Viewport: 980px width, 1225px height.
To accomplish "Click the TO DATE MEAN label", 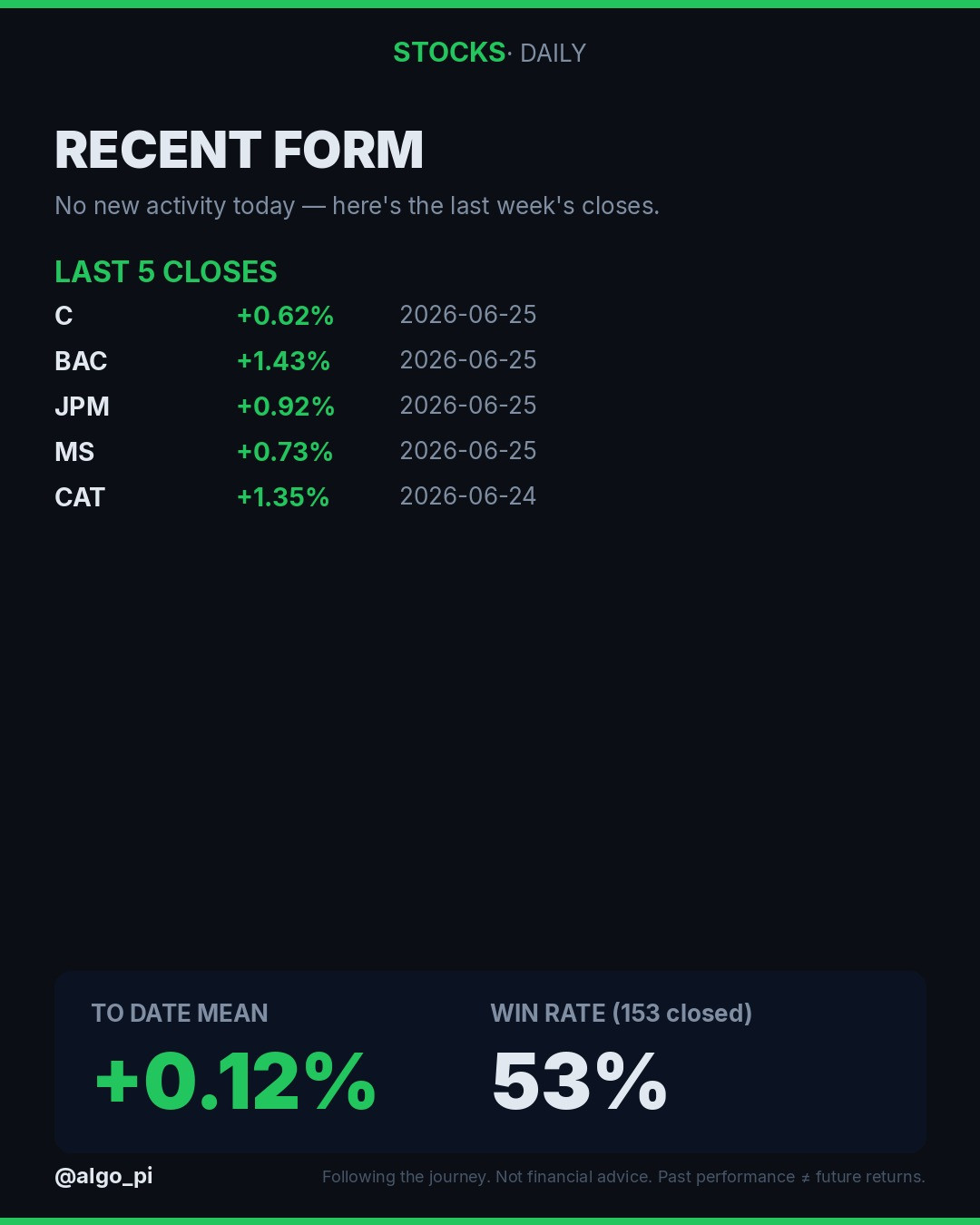I will pos(180,1014).
